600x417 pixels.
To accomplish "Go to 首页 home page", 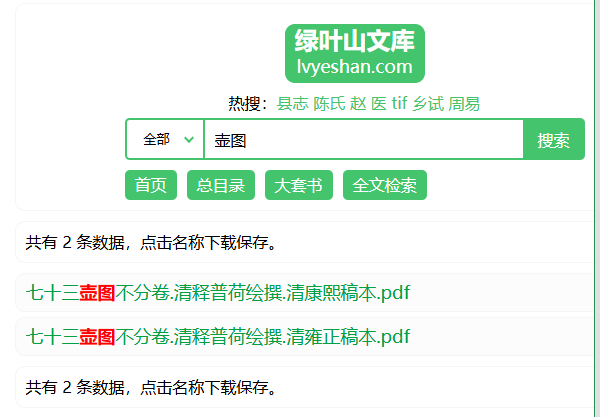I will pos(151,185).
